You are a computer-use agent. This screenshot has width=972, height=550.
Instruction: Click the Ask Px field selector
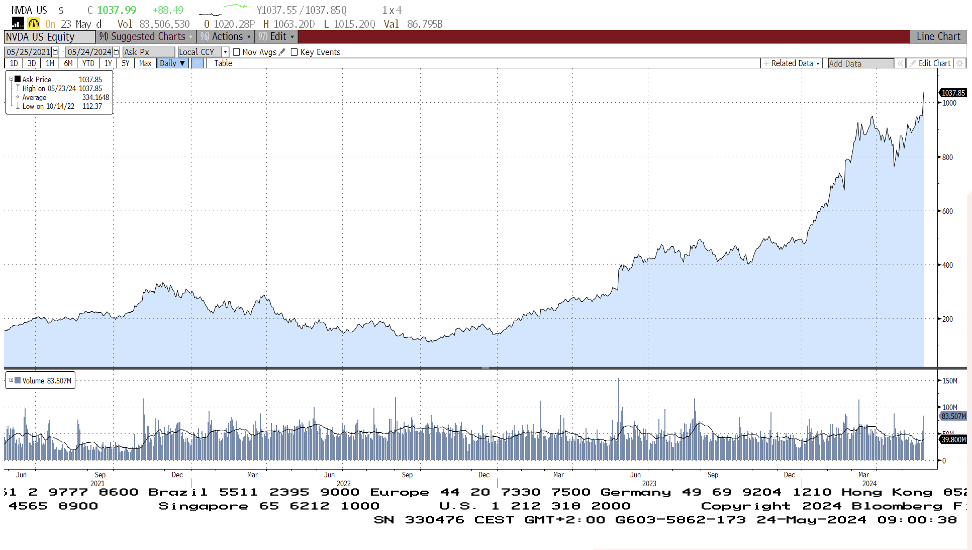tap(149, 52)
